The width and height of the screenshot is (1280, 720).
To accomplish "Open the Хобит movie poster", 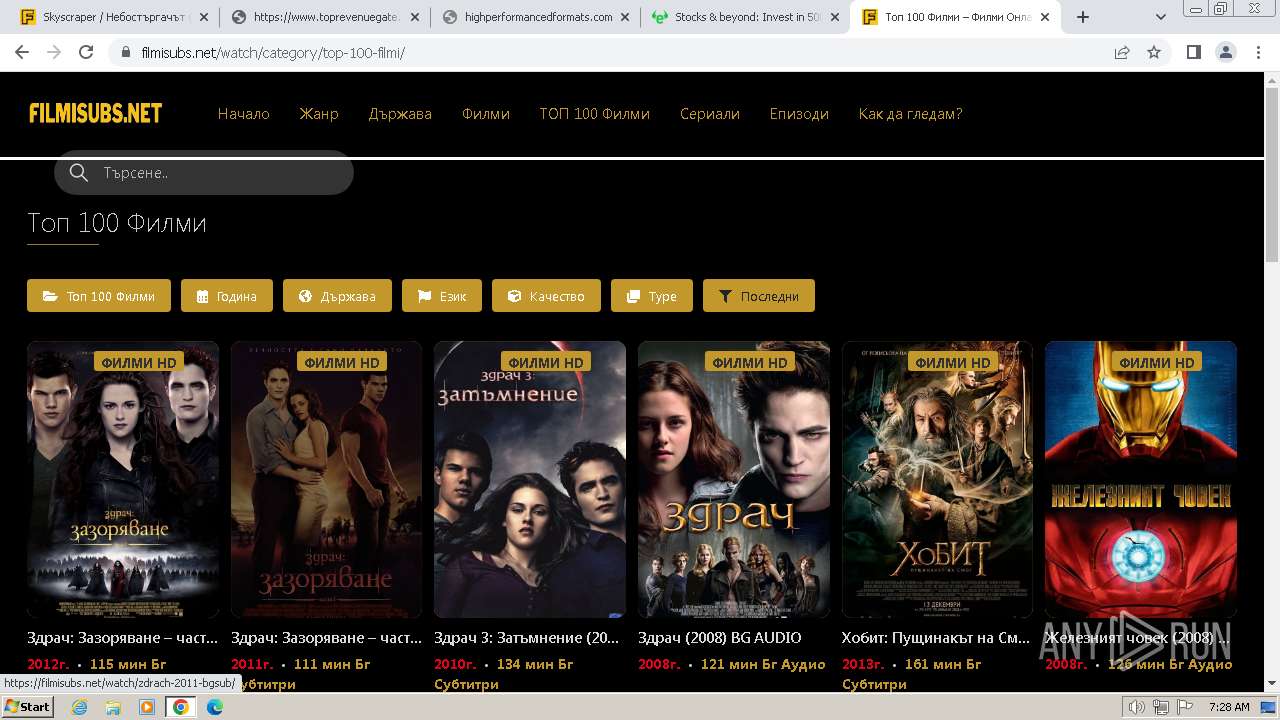I will coord(937,480).
